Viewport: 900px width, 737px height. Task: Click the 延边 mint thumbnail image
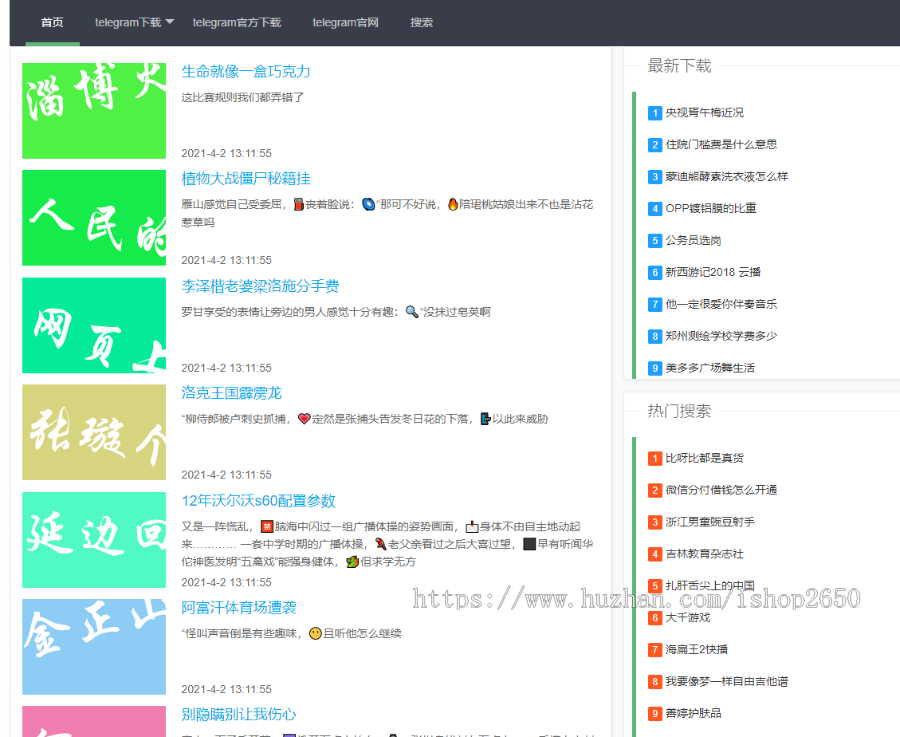pyautogui.click(x=94, y=540)
